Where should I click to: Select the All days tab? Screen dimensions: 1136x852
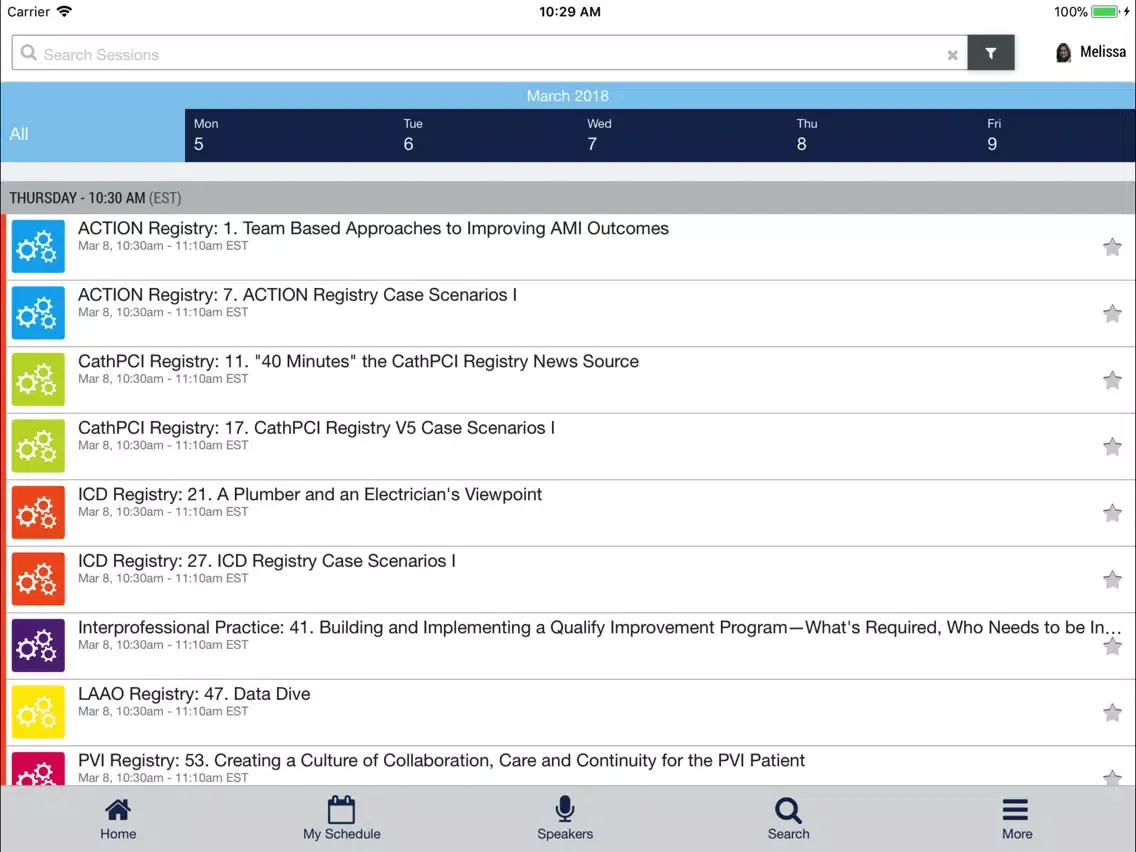[93, 135]
